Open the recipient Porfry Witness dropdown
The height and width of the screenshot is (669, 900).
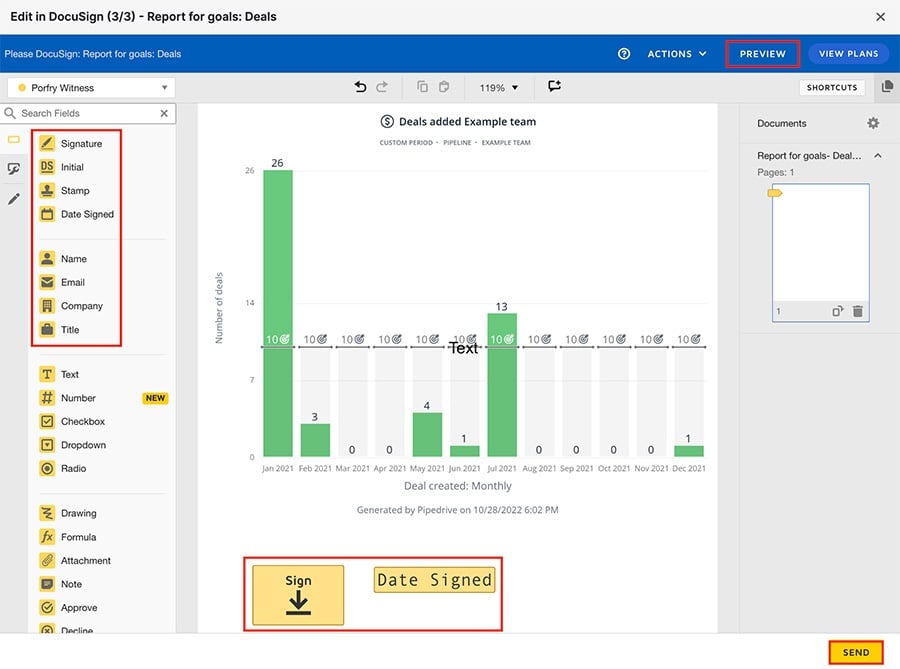90,87
